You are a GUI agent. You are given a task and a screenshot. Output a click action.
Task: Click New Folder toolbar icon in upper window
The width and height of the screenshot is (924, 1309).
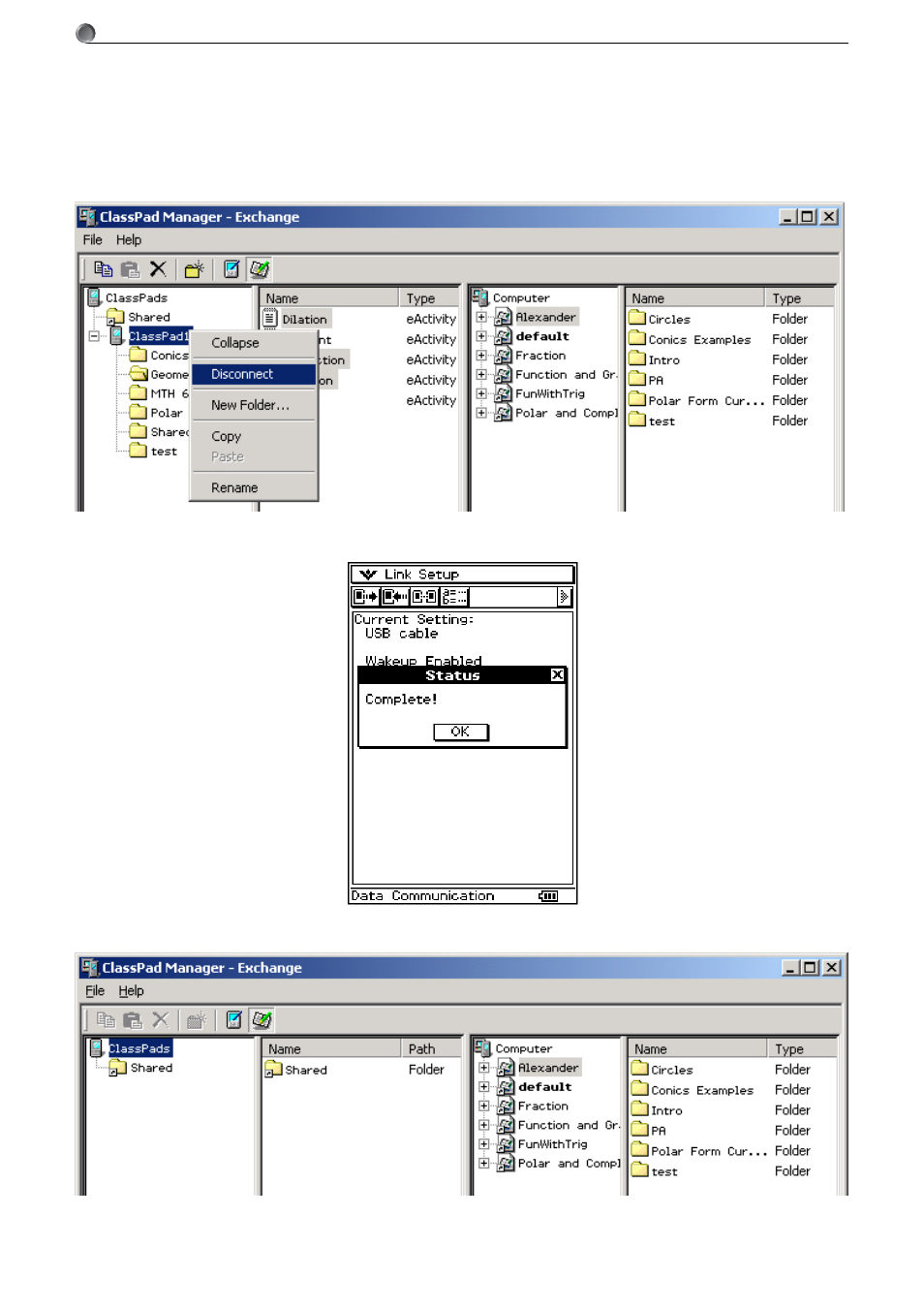click(195, 269)
